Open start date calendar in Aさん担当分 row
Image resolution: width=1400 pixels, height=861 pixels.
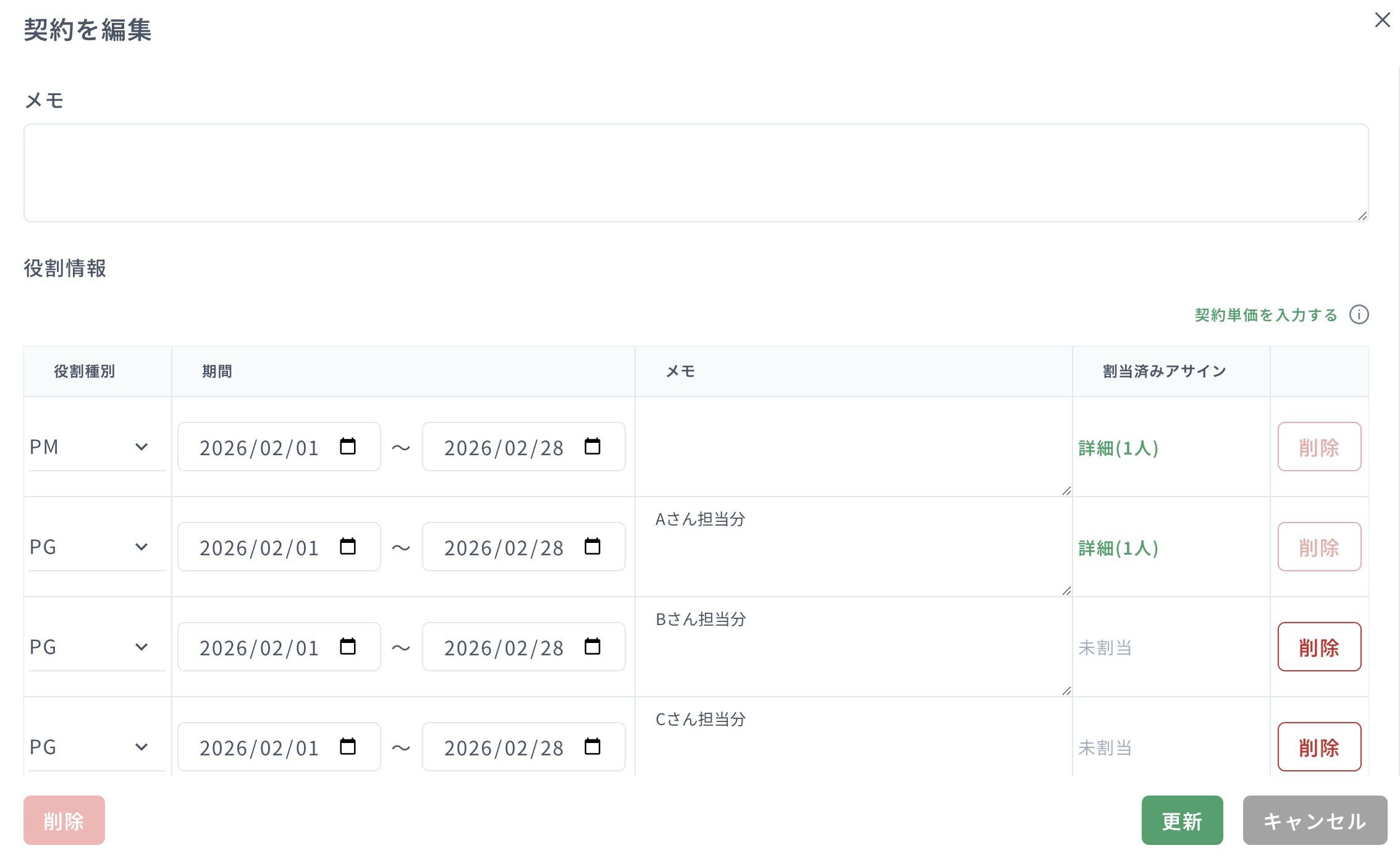point(348,547)
